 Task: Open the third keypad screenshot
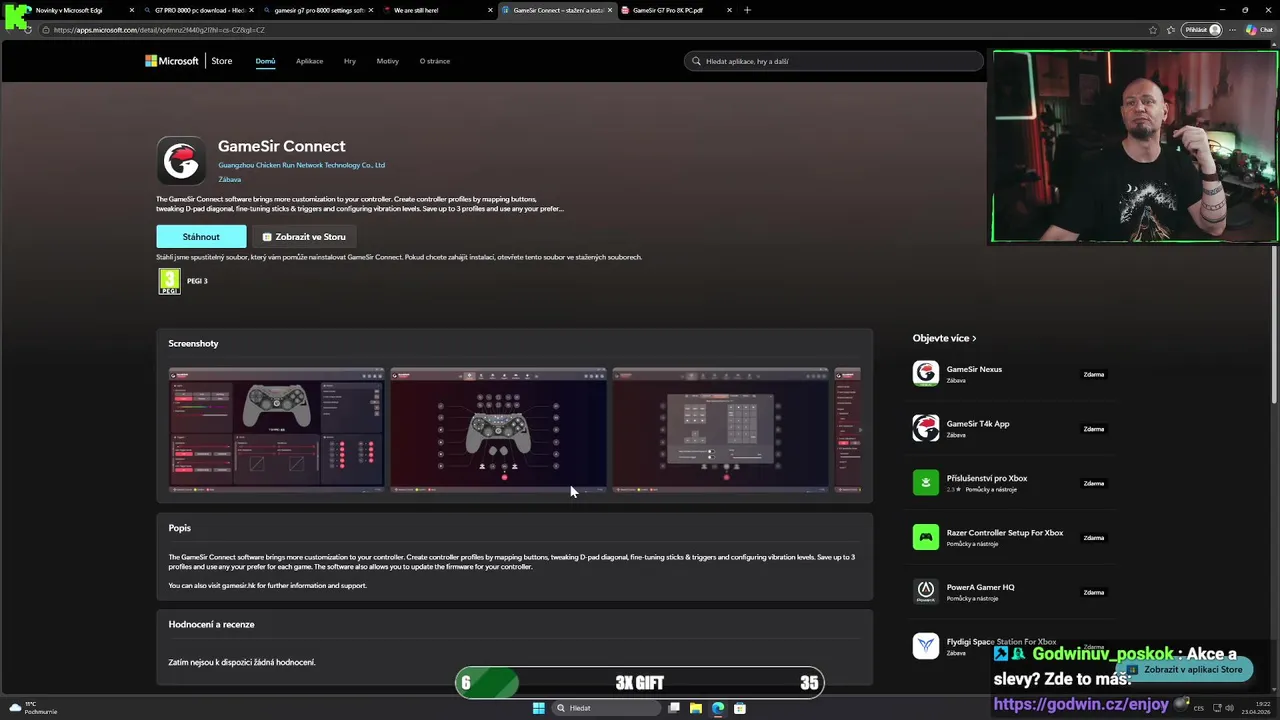coord(720,430)
